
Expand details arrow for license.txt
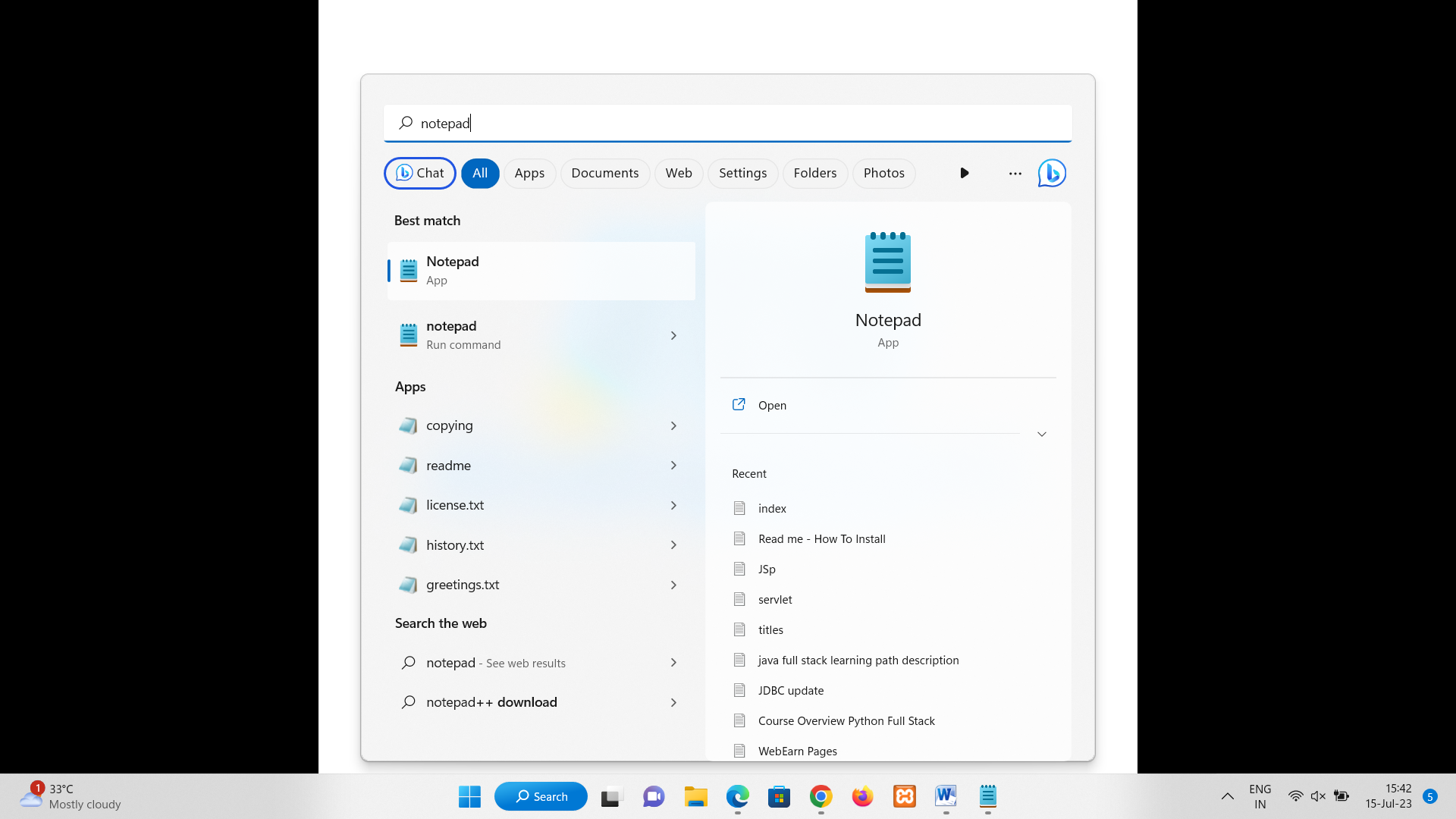673,505
